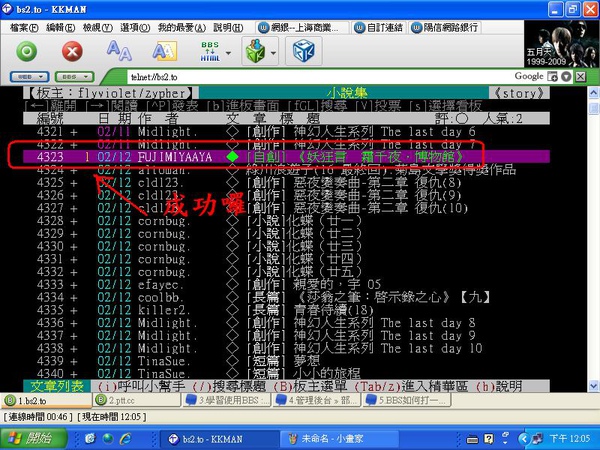Select post 4338 The last day 10
The width and height of the screenshot is (600, 450).
[286, 348]
